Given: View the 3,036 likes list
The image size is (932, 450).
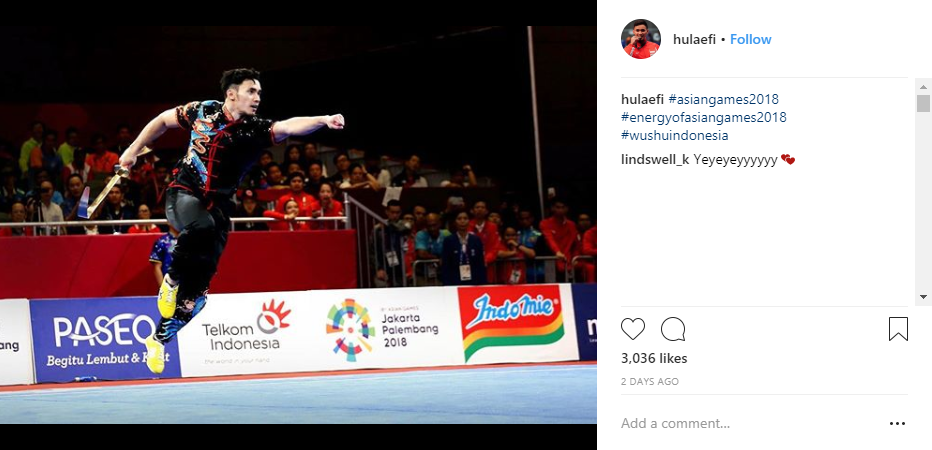Looking at the screenshot, I should 654,358.
